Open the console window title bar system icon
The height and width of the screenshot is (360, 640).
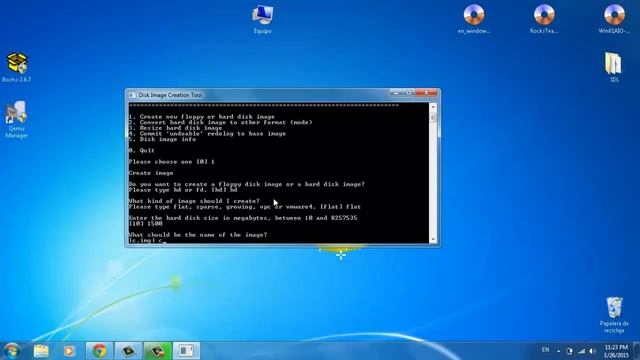point(132,95)
